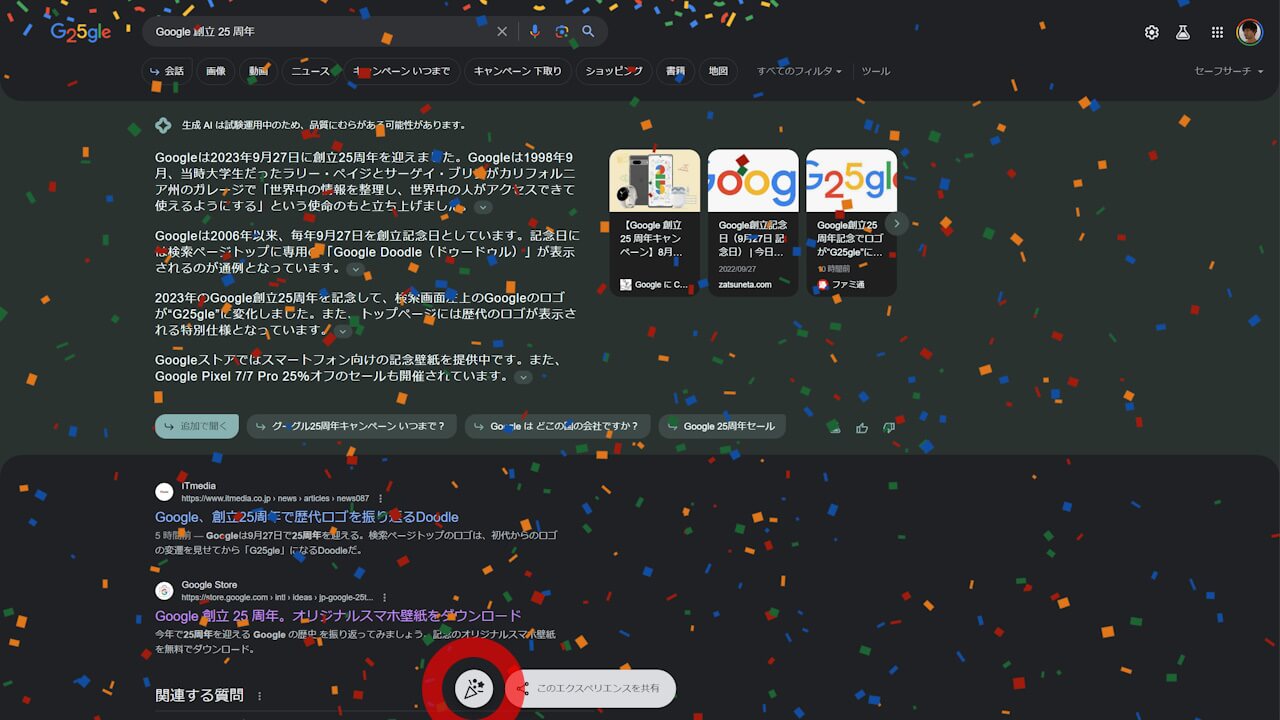The height and width of the screenshot is (720, 1280).
Task: Expand すべてのフィルタ options
Action: [798, 71]
